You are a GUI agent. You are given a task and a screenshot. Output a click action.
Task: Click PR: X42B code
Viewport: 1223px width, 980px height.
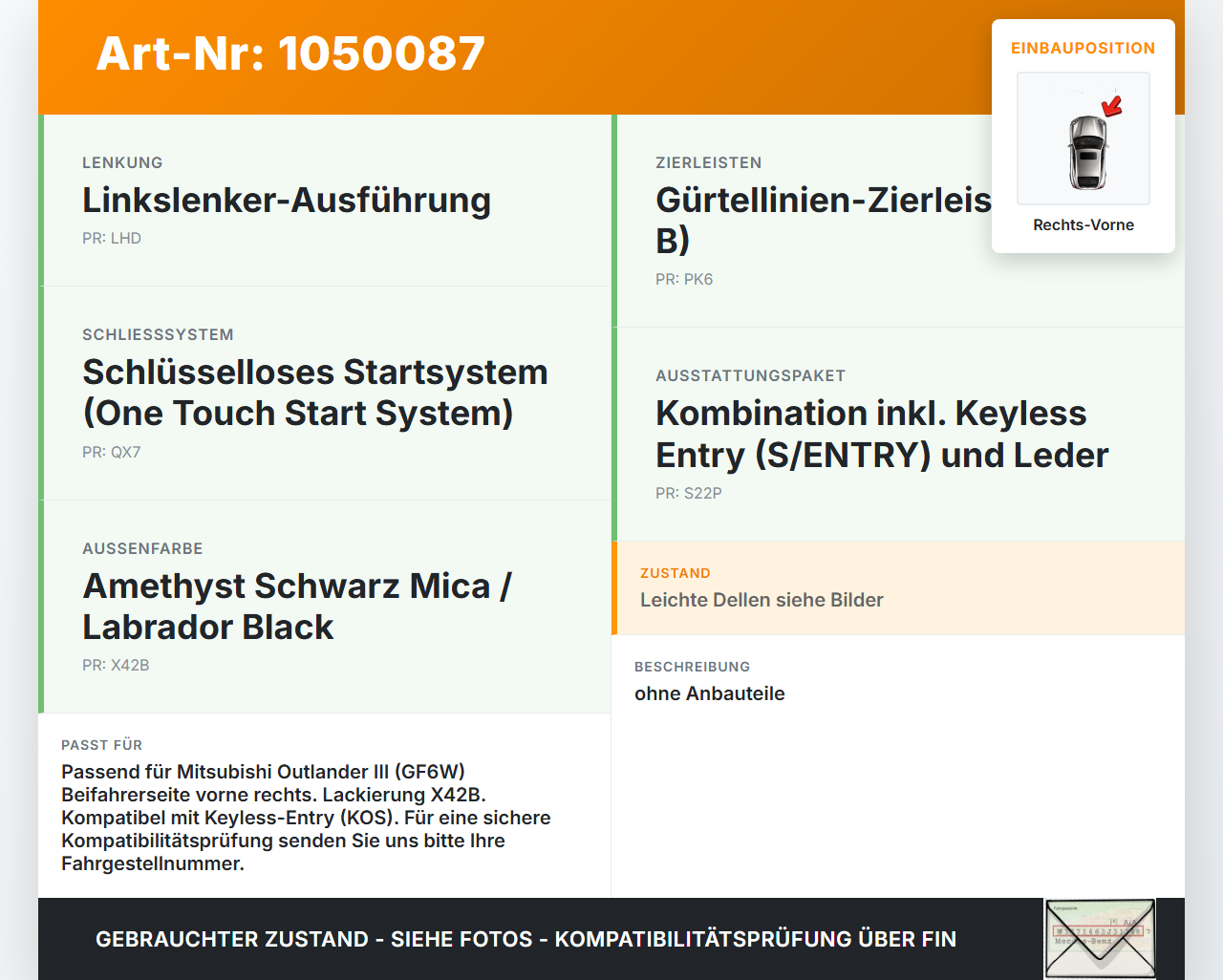(x=116, y=665)
